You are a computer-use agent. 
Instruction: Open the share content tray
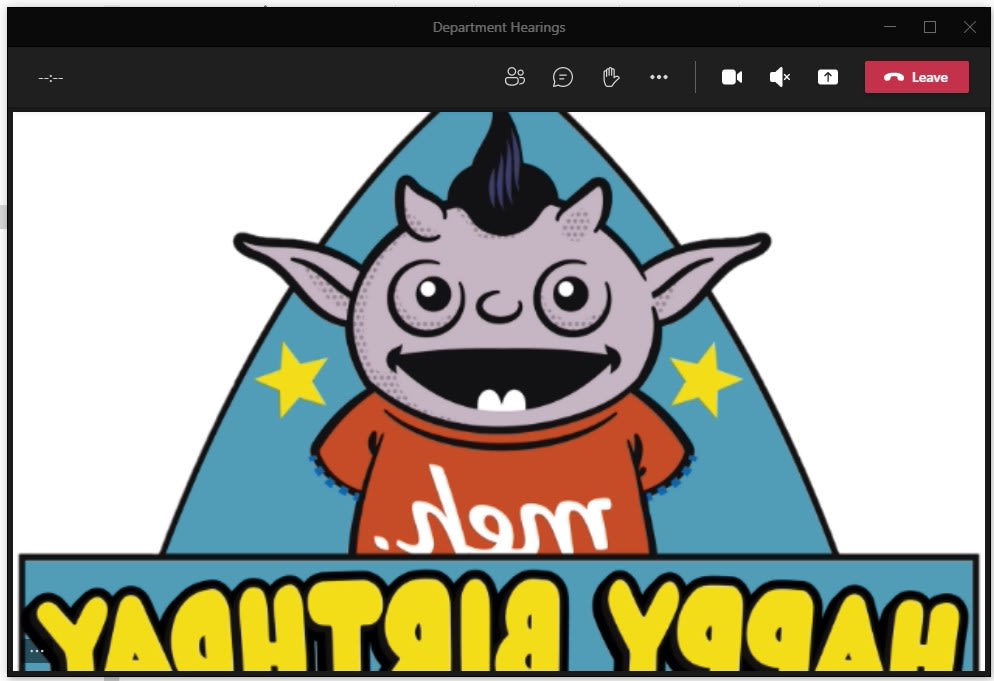pos(828,77)
